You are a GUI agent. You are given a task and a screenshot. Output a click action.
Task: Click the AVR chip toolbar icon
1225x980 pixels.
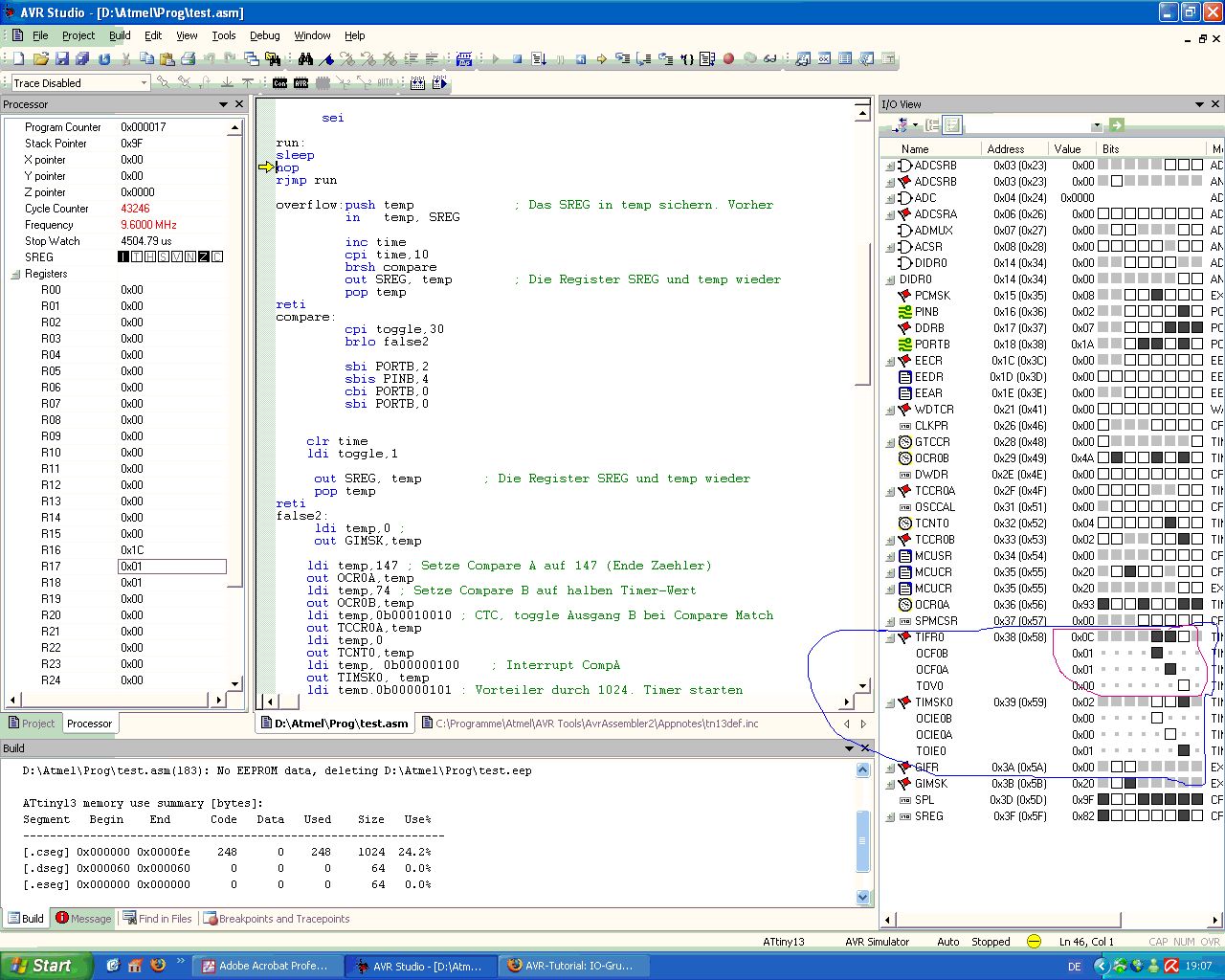[x=301, y=83]
